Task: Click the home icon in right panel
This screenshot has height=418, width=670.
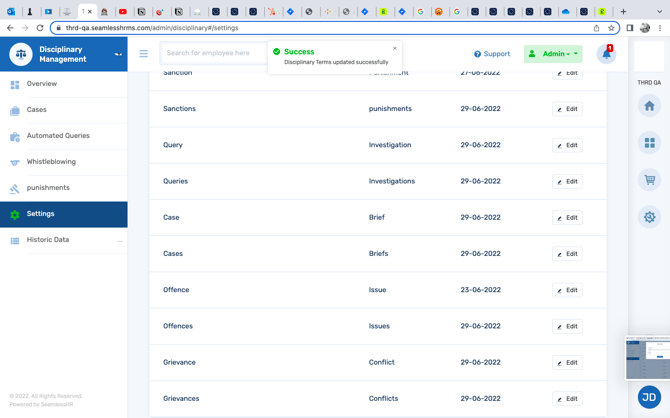Action: pyautogui.click(x=649, y=106)
